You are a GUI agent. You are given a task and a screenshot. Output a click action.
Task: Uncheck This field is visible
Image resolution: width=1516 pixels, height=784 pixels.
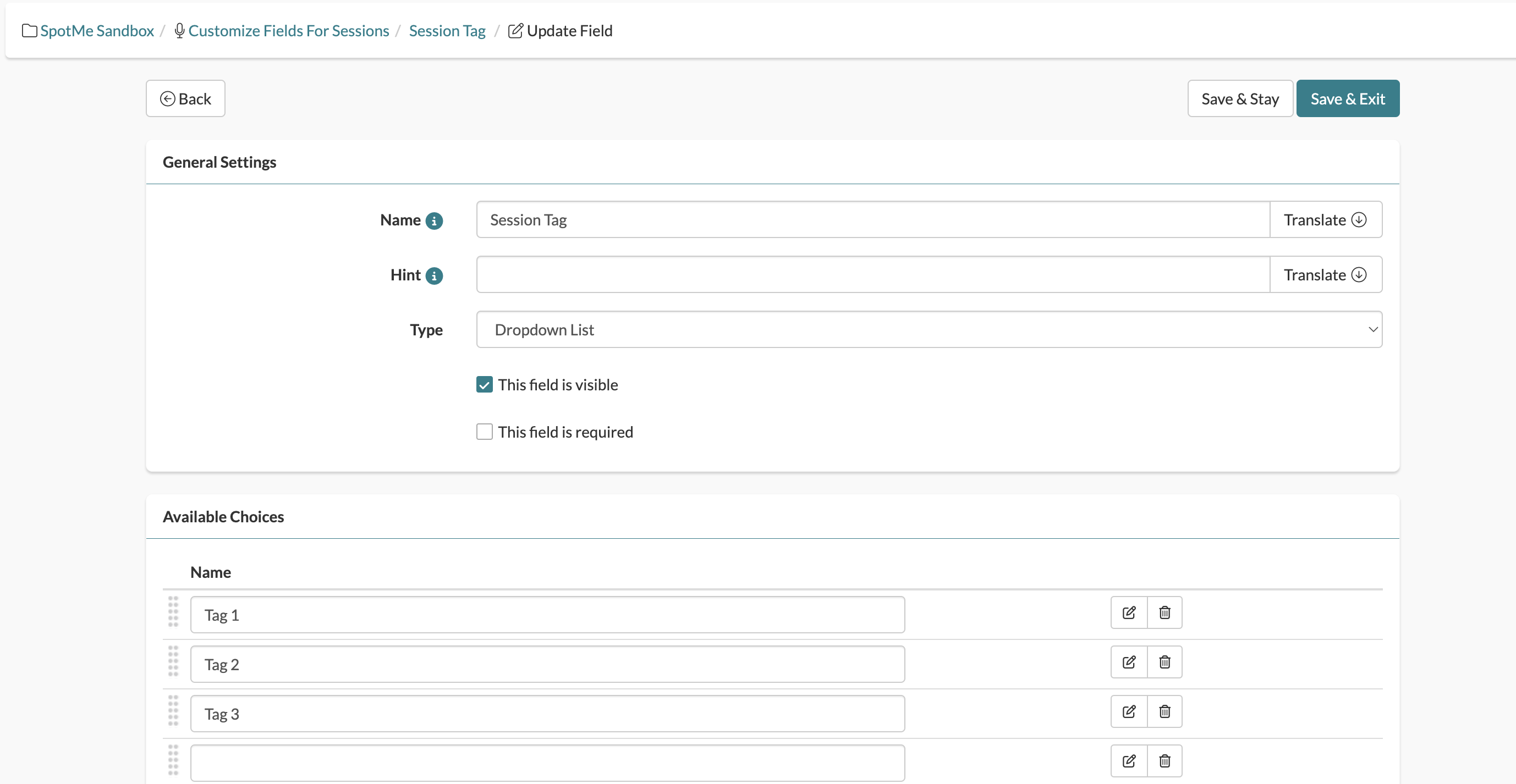pos(484,384)
